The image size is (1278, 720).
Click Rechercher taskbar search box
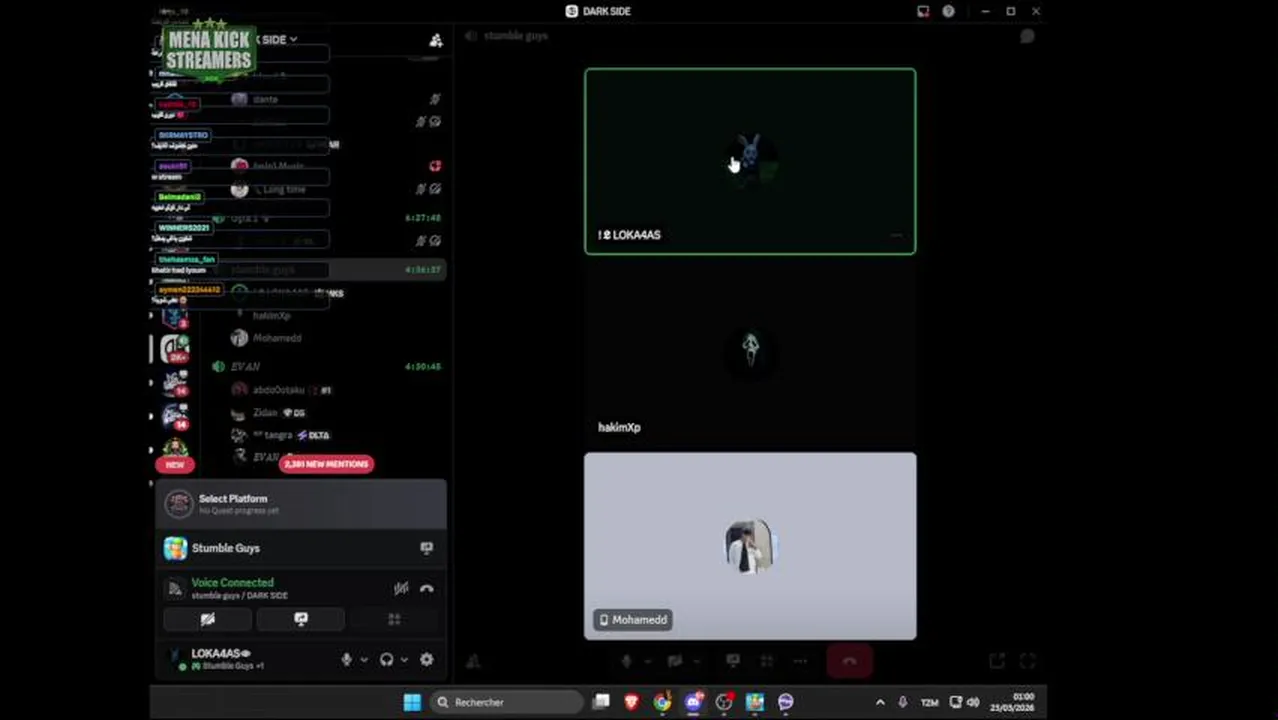pyautogui.click(x=506, y=702)
